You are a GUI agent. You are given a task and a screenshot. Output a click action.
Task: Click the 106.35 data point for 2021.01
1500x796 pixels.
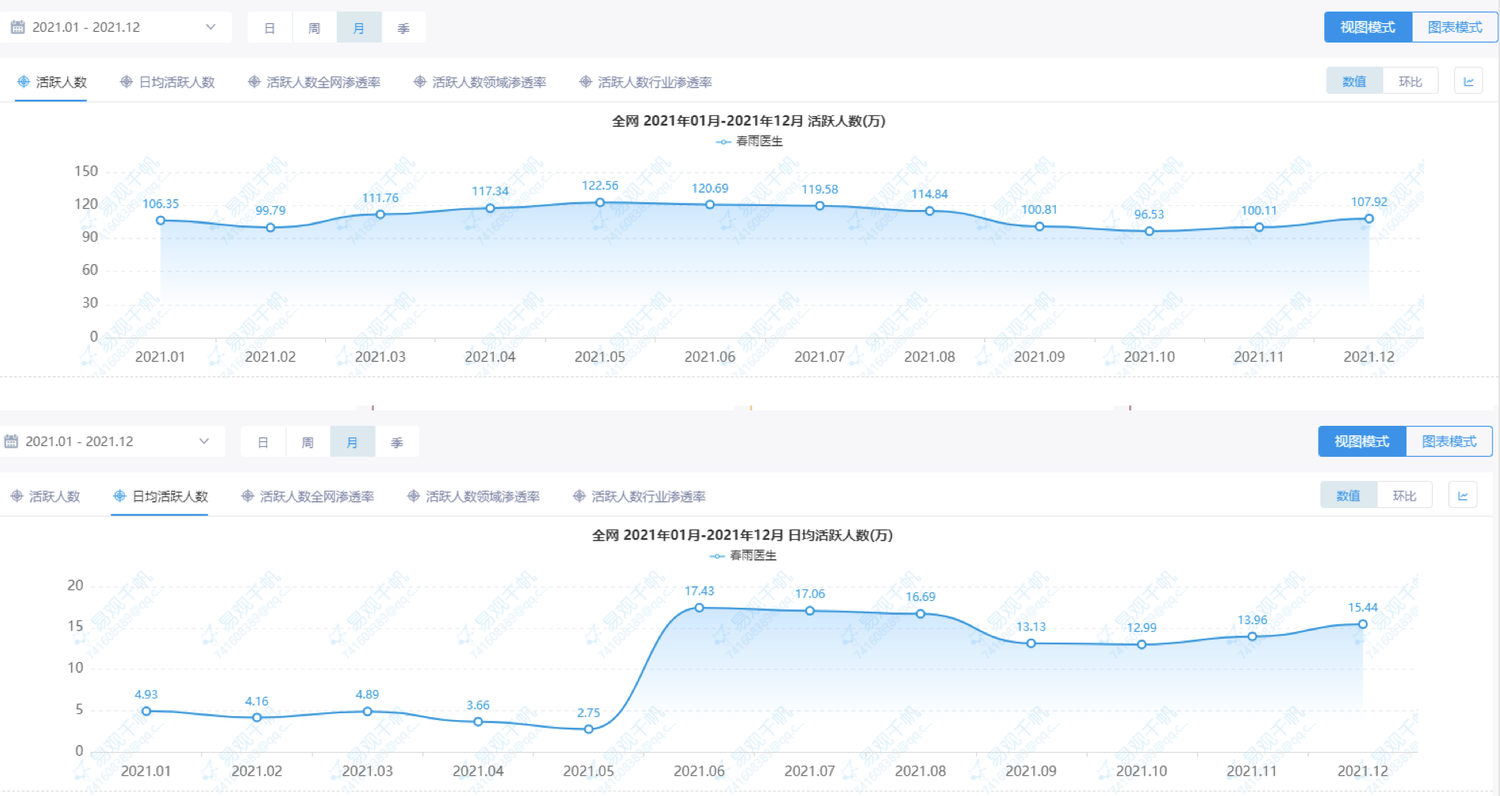pos(160,220)
